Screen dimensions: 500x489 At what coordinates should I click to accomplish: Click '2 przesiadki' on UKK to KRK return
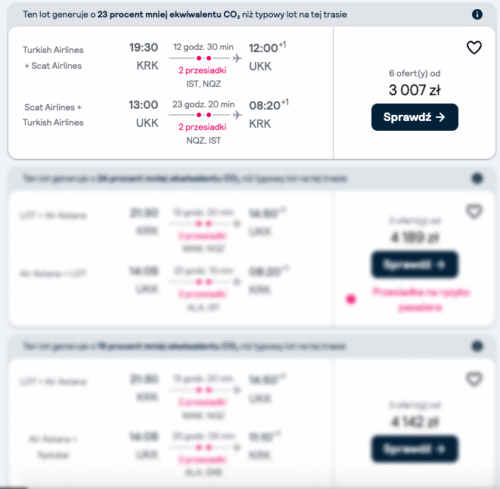[x=202, y=127]
